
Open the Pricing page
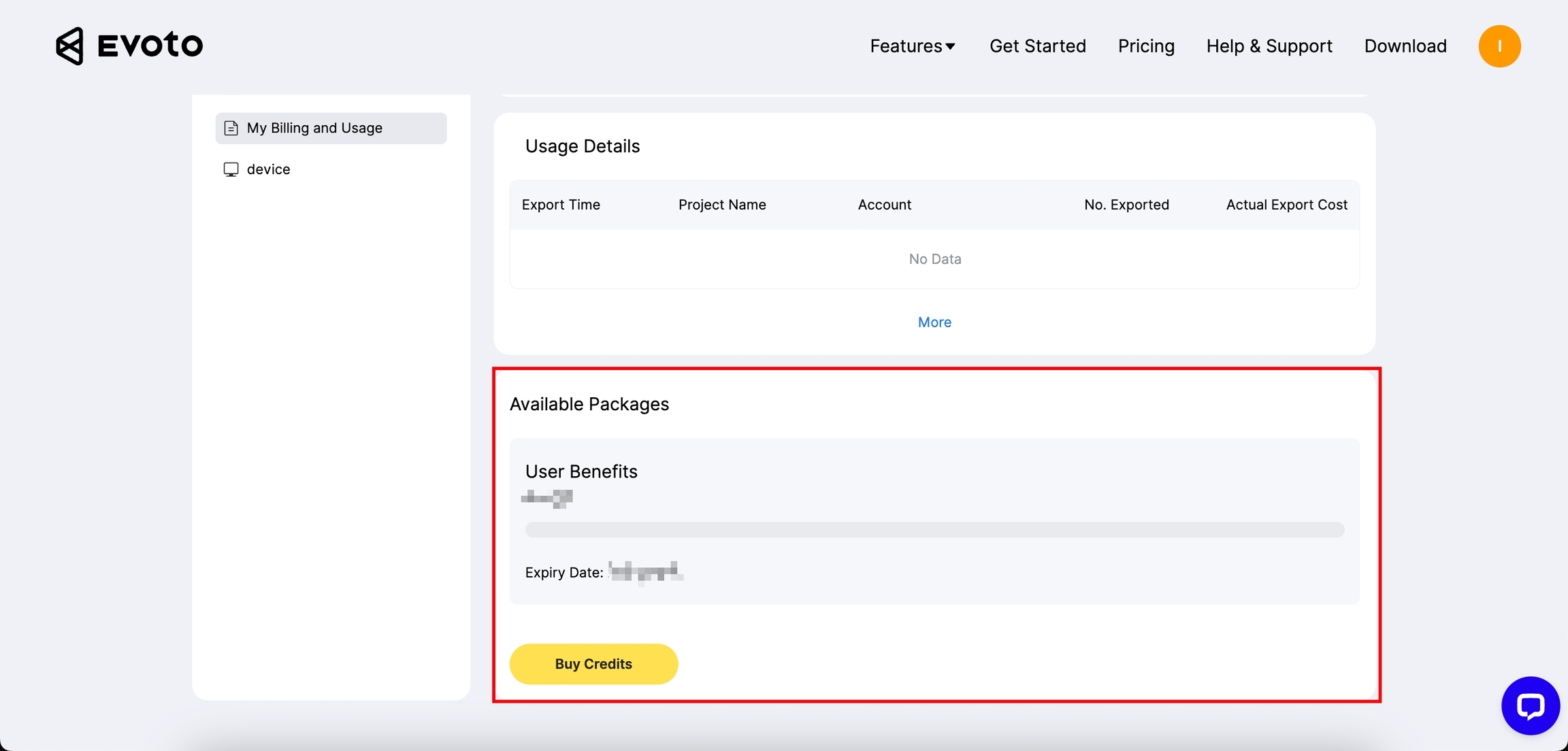click(x=1146, y=46)
